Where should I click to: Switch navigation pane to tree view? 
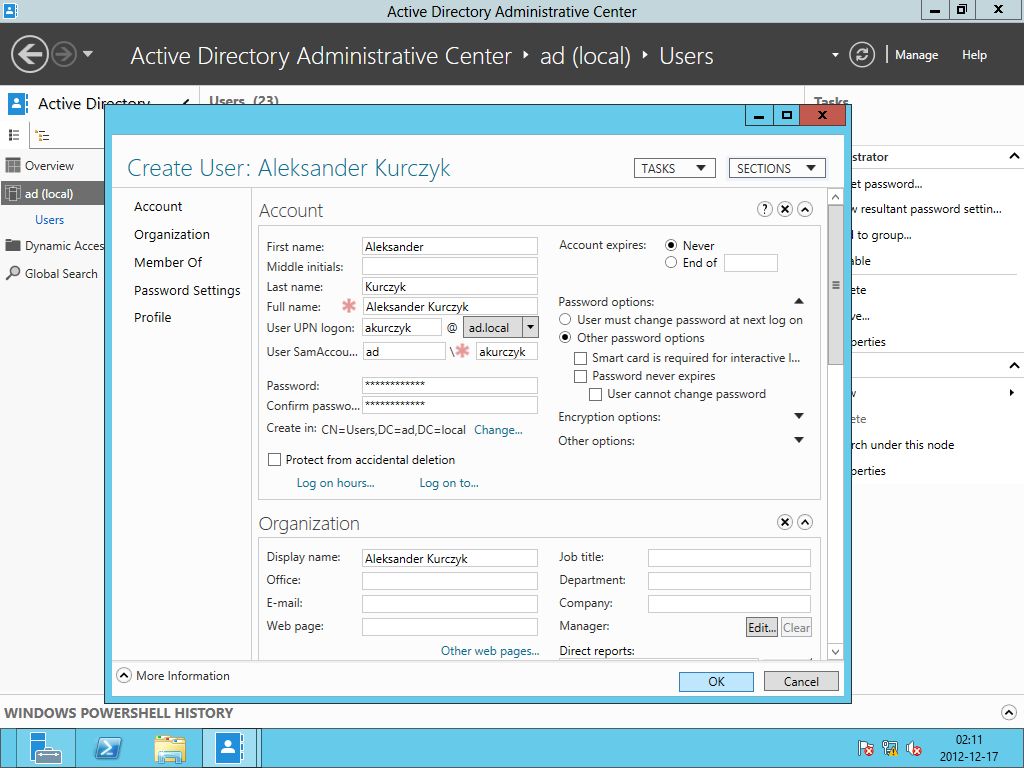(x=42, y=136)
